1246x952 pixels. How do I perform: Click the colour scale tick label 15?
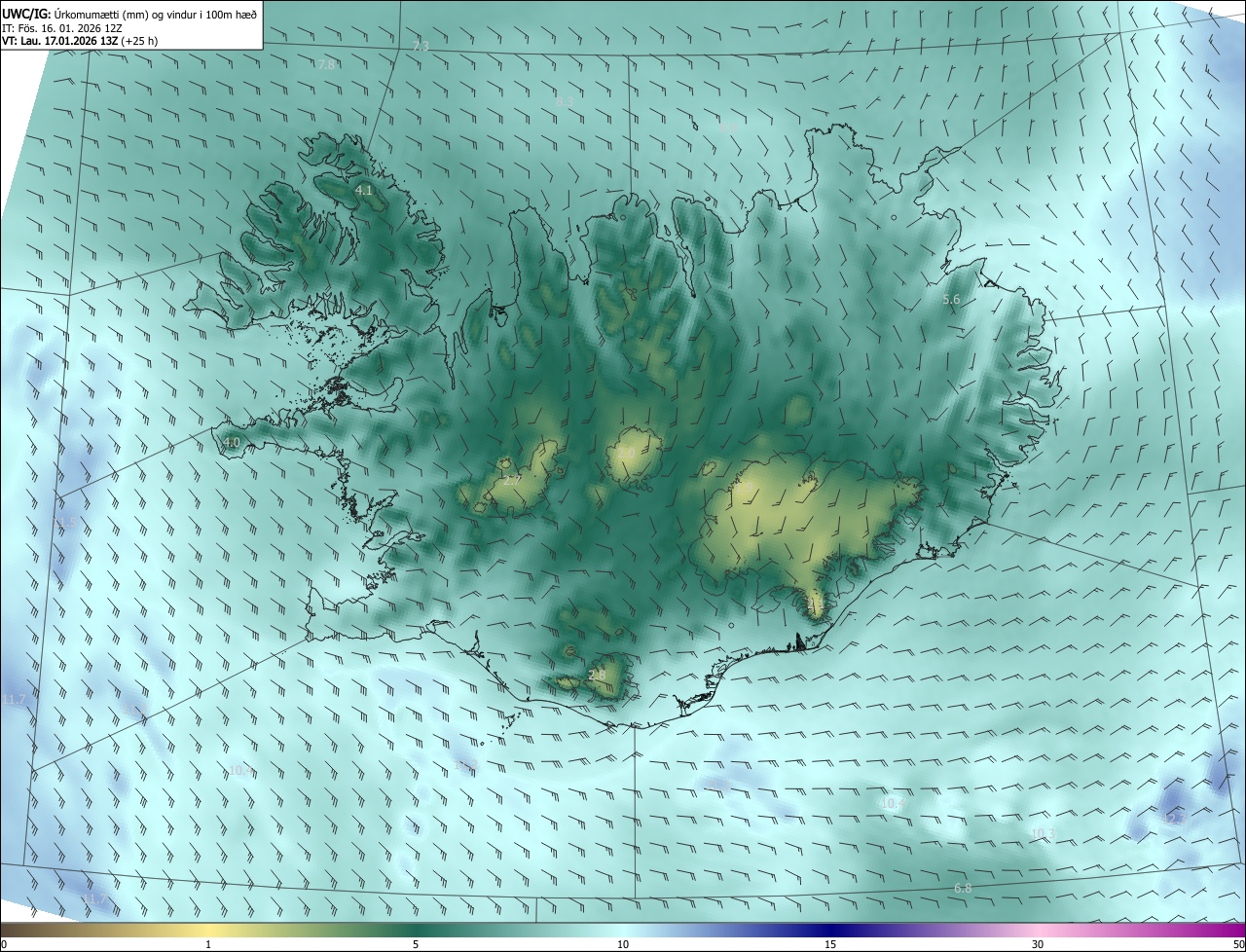[x=830, y=944]
